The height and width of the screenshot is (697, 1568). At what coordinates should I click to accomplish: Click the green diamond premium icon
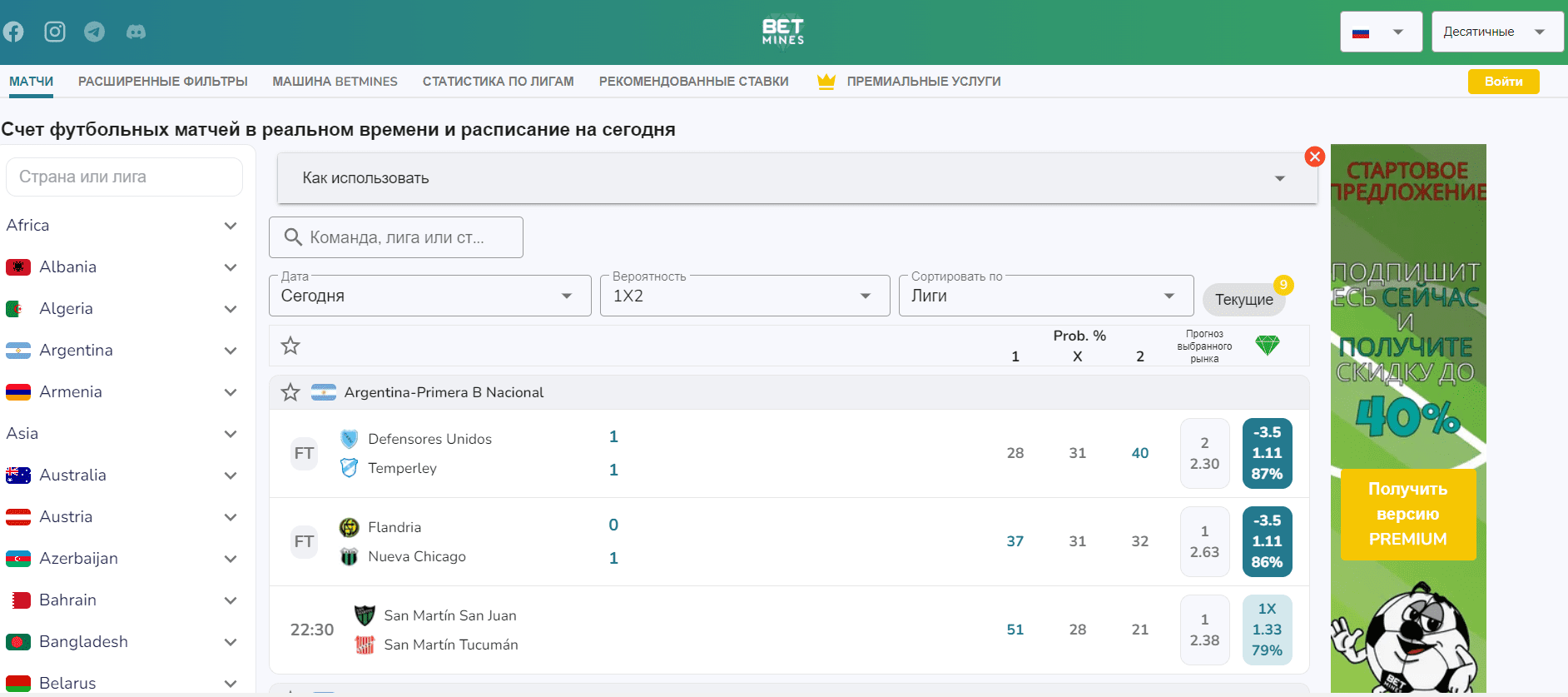tap(1267, 345)
